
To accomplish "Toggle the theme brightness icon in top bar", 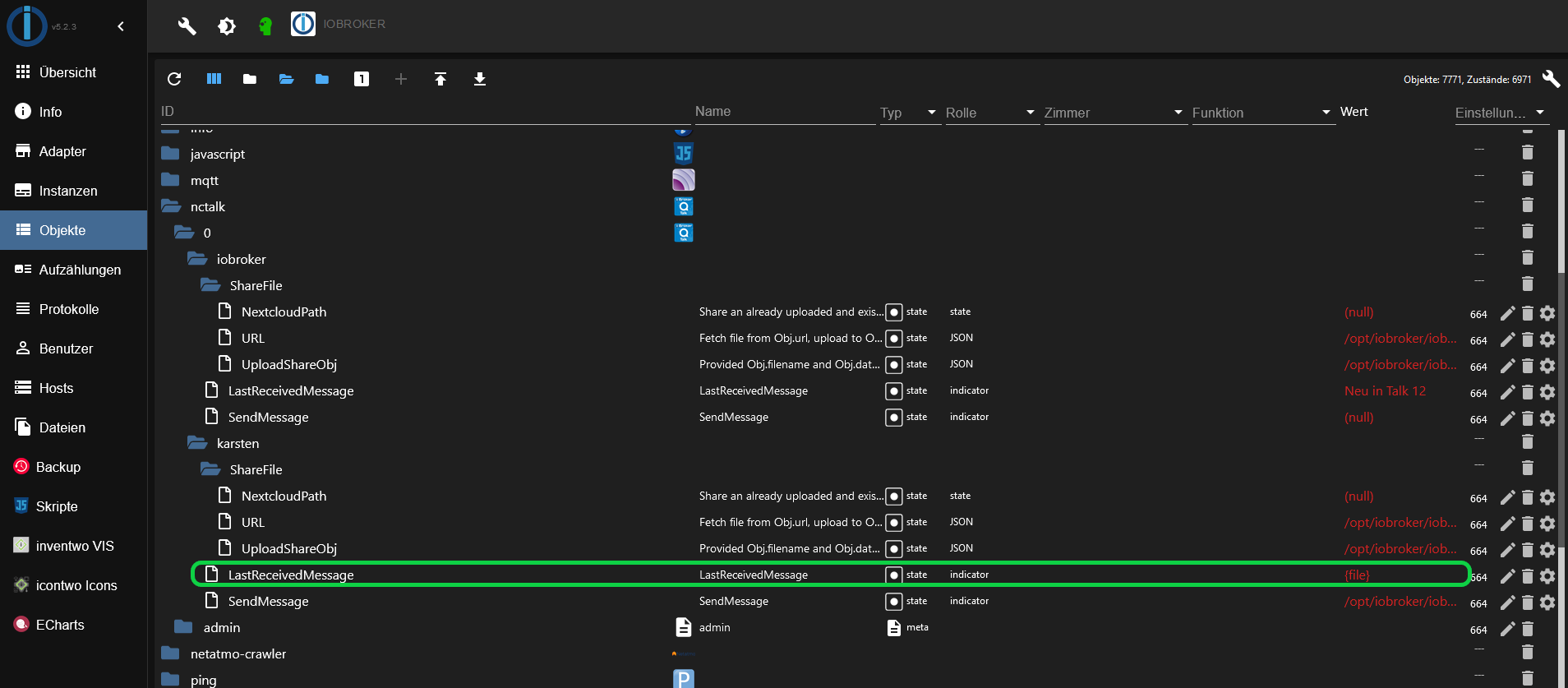I will [227, 26].
